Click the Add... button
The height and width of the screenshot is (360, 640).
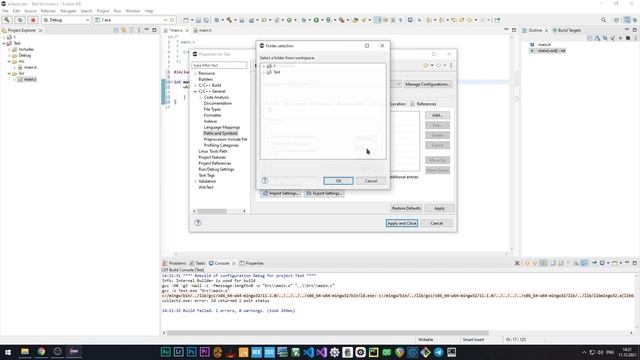pos(437,116)
